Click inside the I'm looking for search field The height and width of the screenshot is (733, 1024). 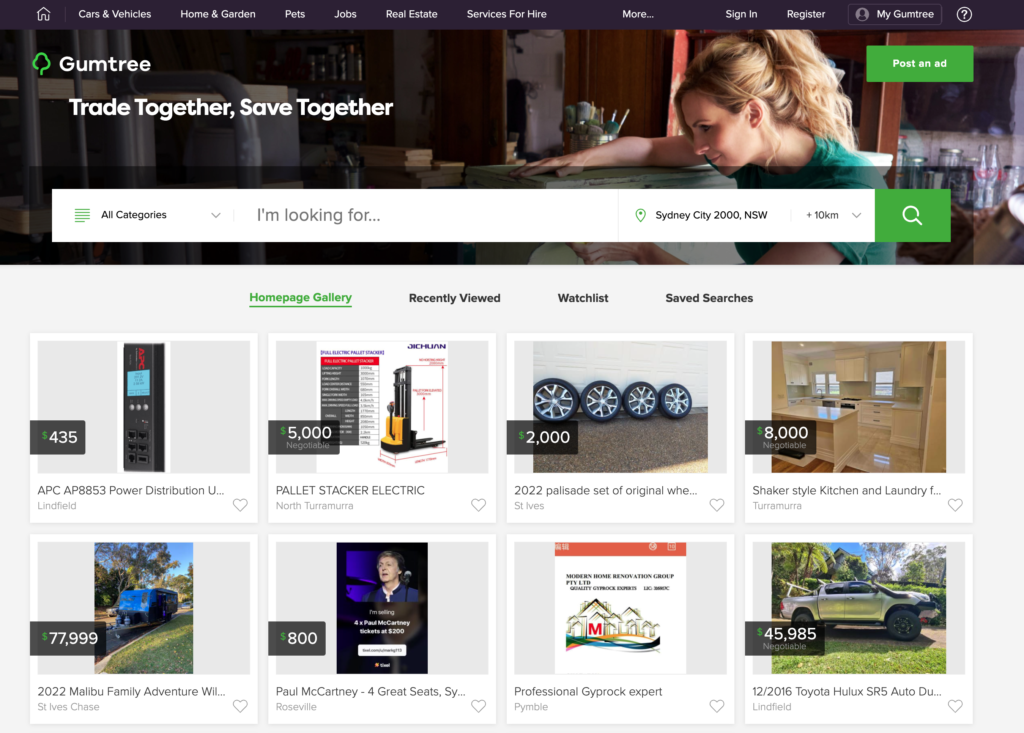pos(400,214)
